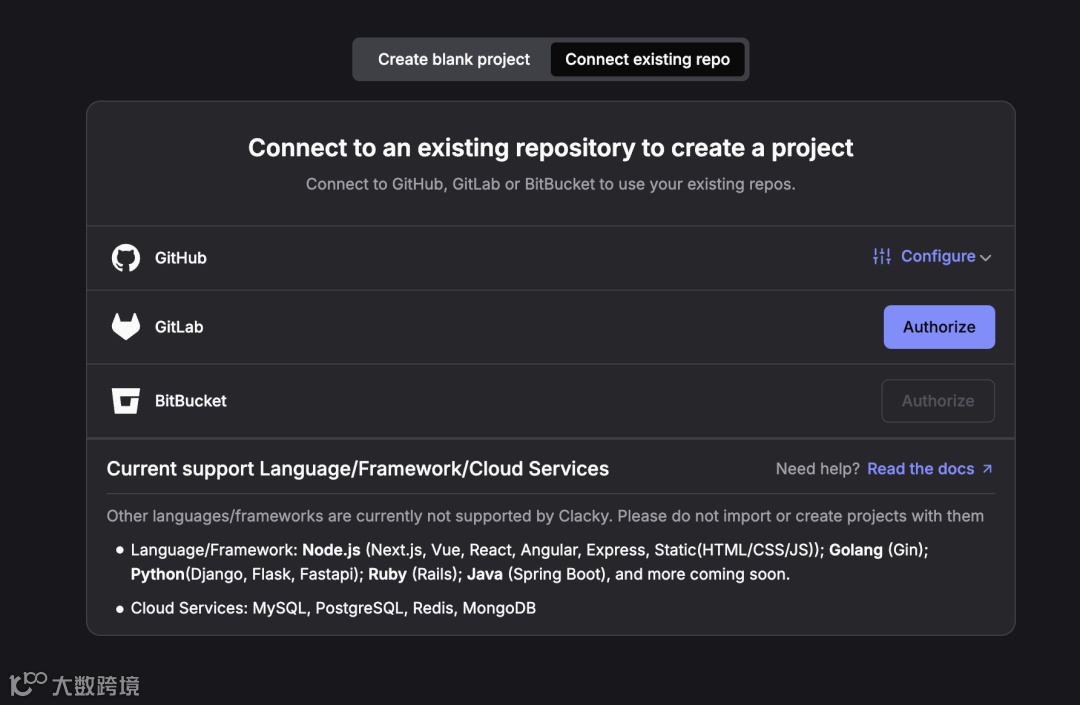1080x705 pixels.
Task: Select the GitLab row label
Action: pyautogui.click(x=179, y=327)
